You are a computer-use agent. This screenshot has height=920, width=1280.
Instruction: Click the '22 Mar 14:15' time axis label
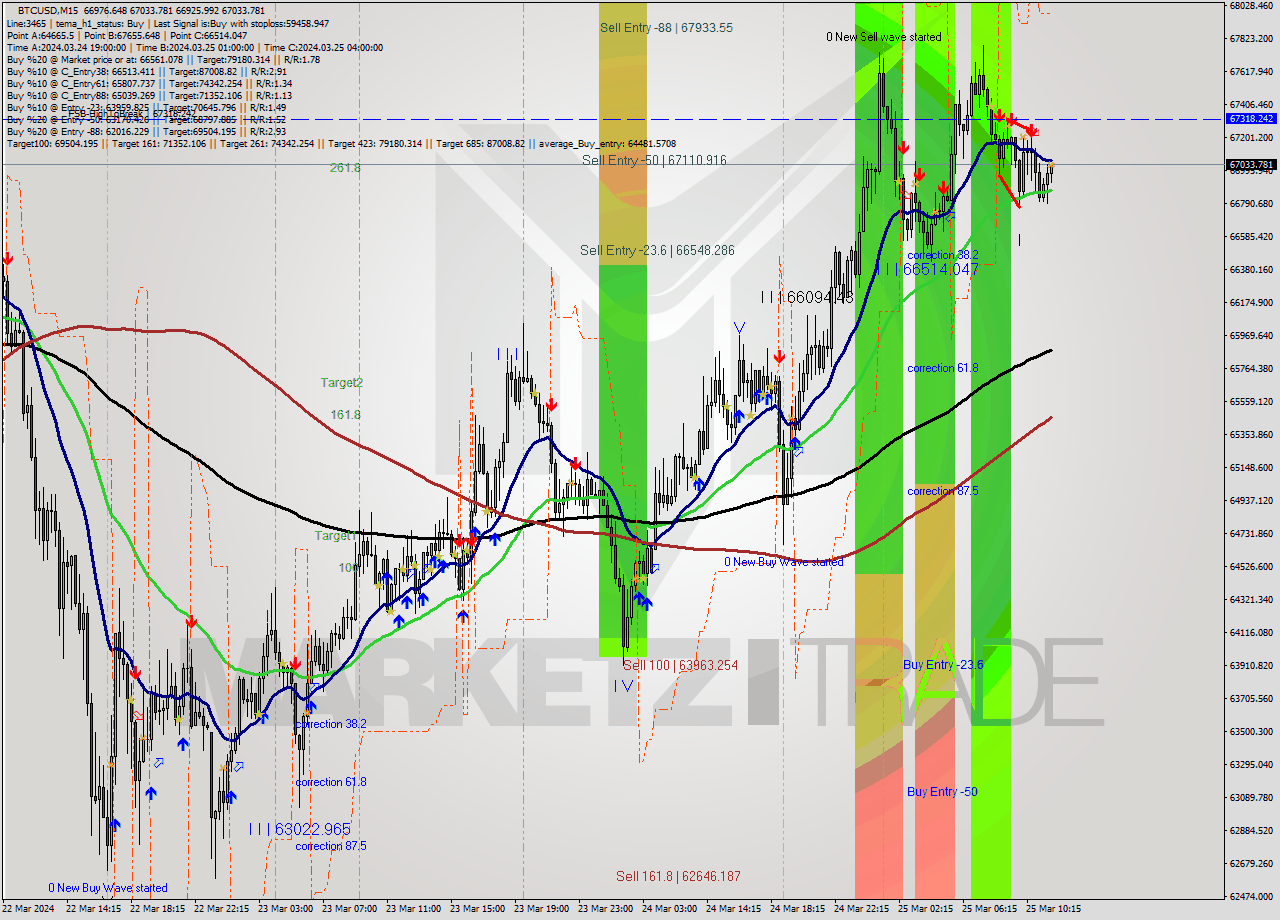[x=93, y=910]
